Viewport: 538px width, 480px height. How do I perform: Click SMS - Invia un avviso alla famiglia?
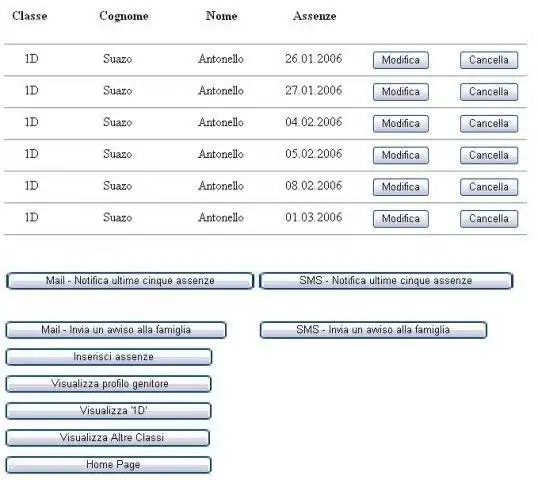coord(373,330)
